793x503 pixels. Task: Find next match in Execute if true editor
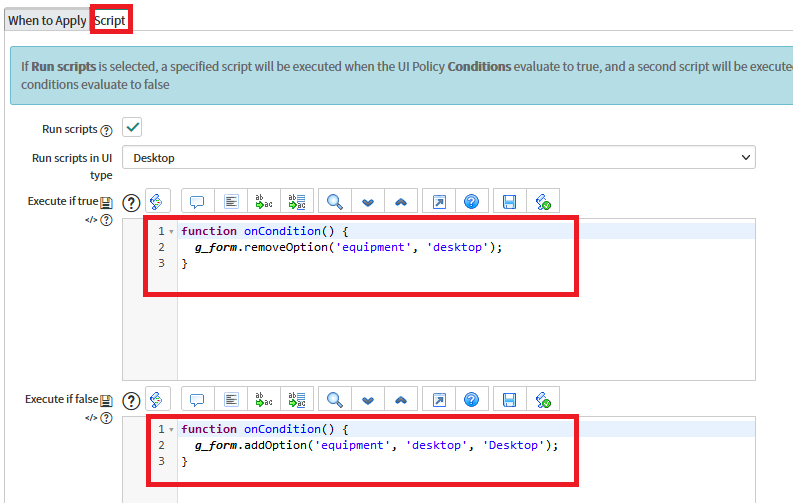click(368, 201)
